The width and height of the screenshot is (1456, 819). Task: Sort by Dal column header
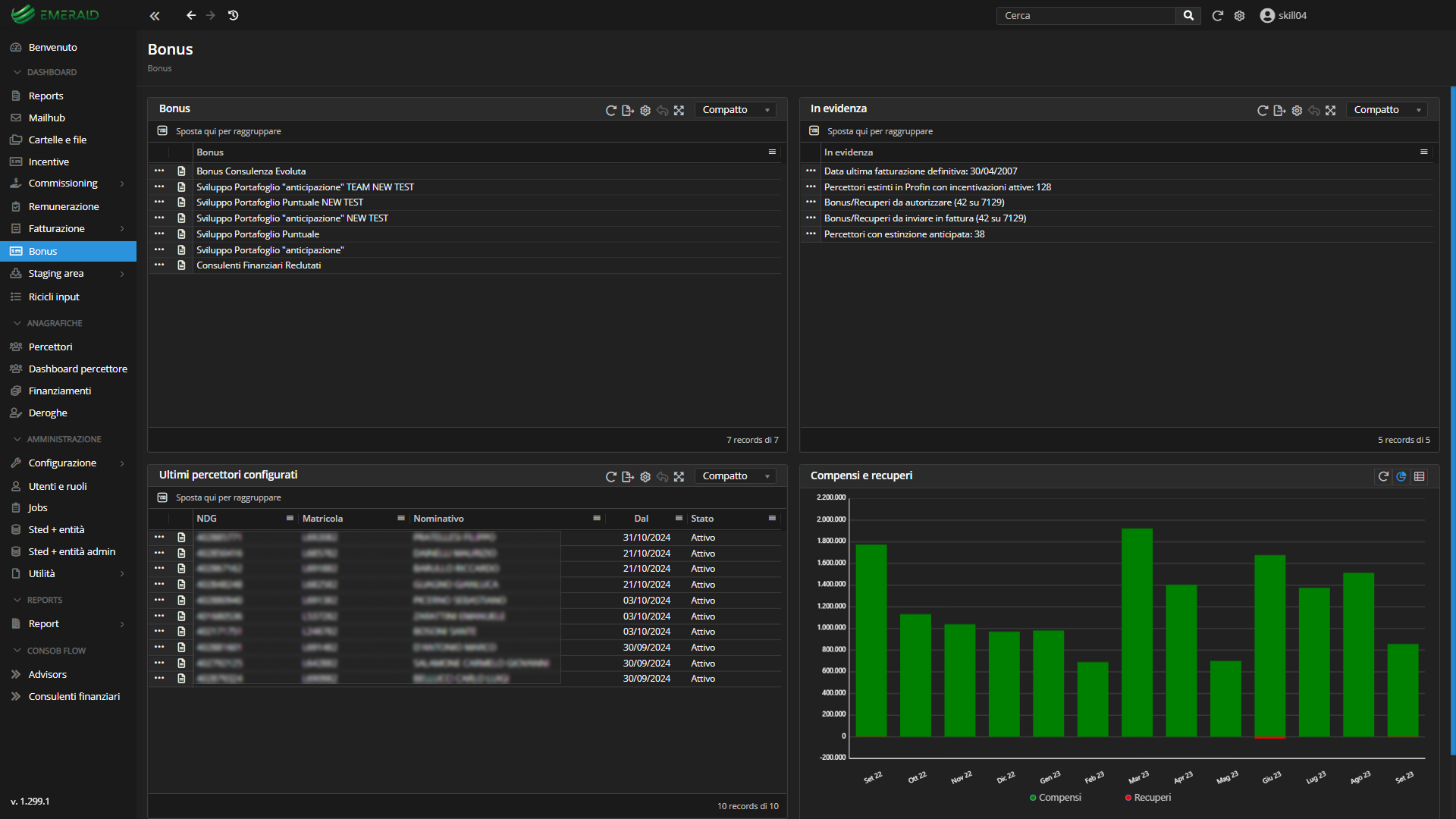click(x=642, y=519)
